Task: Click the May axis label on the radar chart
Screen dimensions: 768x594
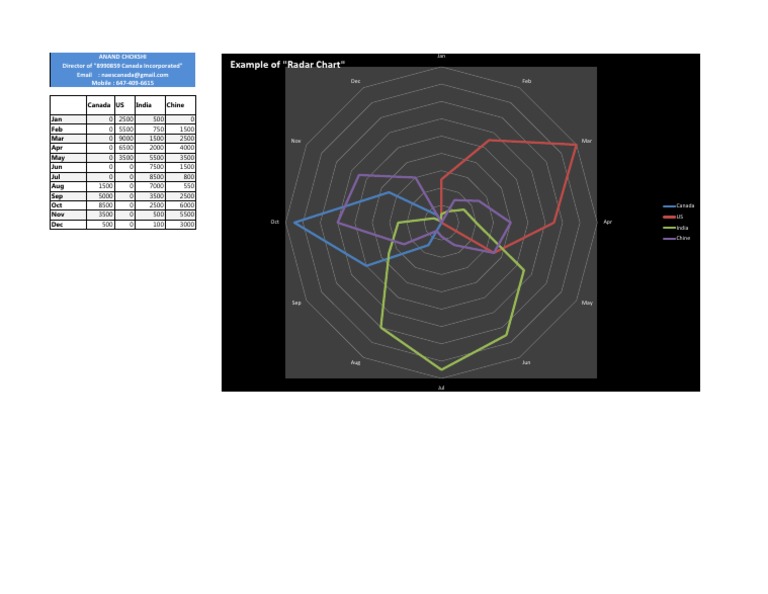Action: (x=587, y=303)
